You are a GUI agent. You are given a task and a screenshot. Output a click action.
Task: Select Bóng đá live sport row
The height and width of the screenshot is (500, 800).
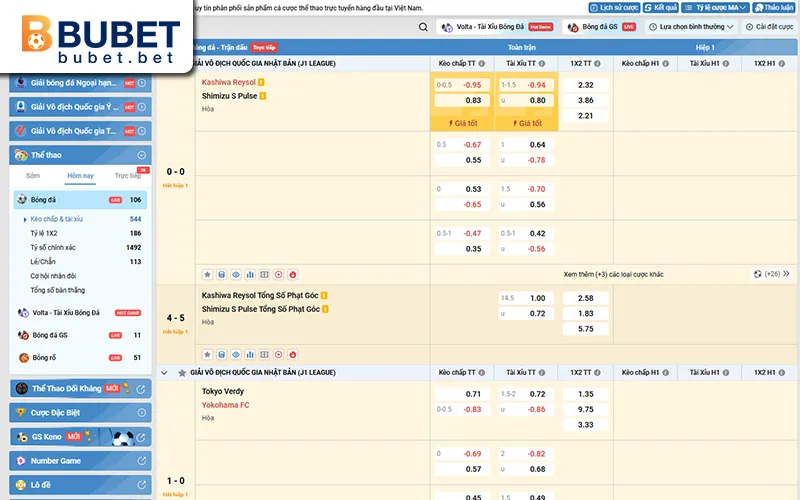tap(80, 200)
